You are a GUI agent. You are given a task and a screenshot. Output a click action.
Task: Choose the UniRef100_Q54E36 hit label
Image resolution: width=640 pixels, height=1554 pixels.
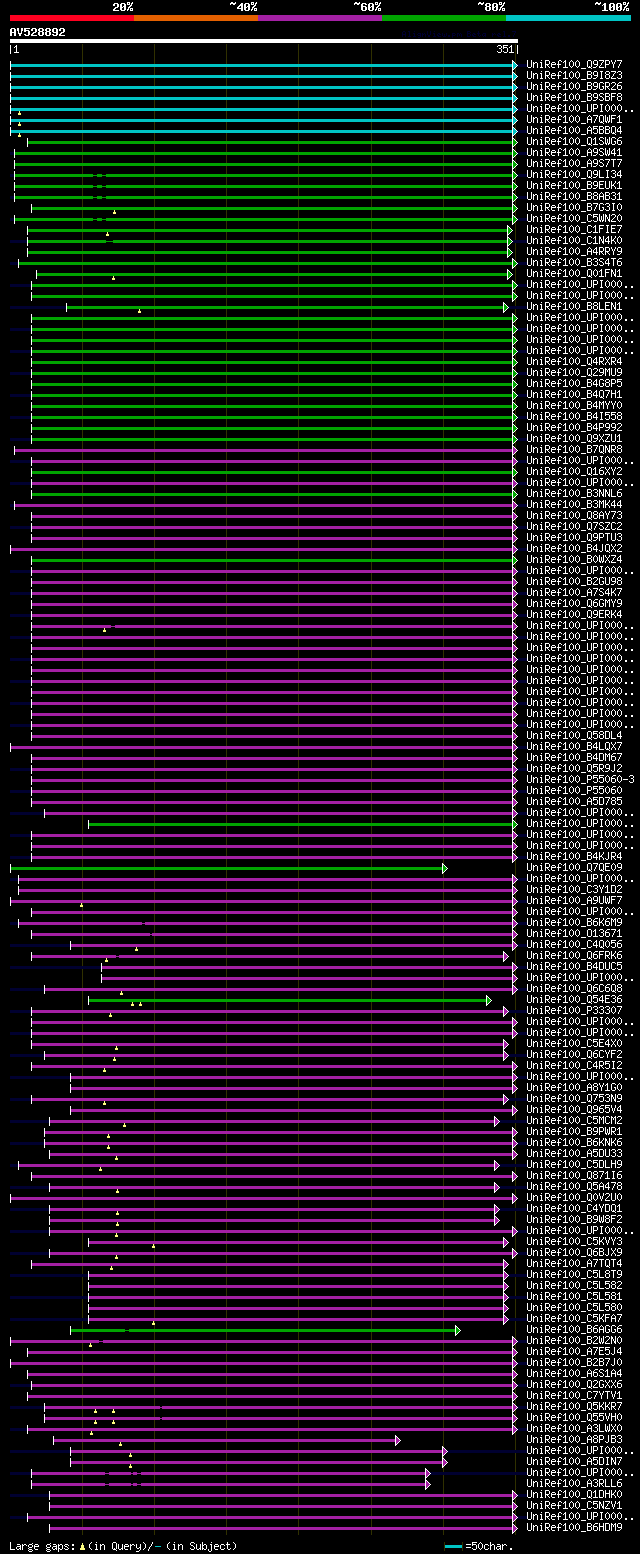574,999
